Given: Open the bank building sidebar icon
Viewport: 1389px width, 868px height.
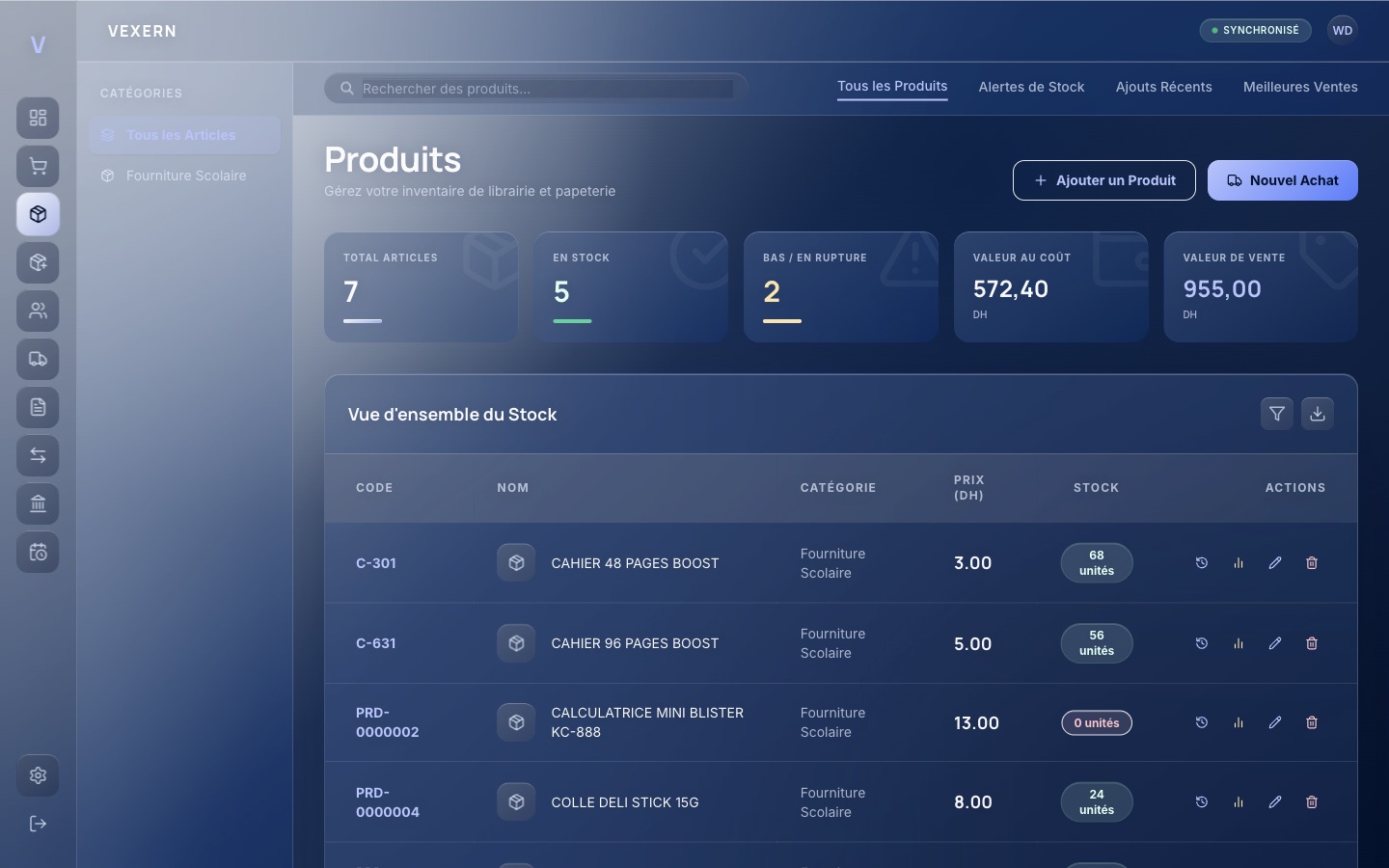Looking at the screenshot, I should 38,503.
